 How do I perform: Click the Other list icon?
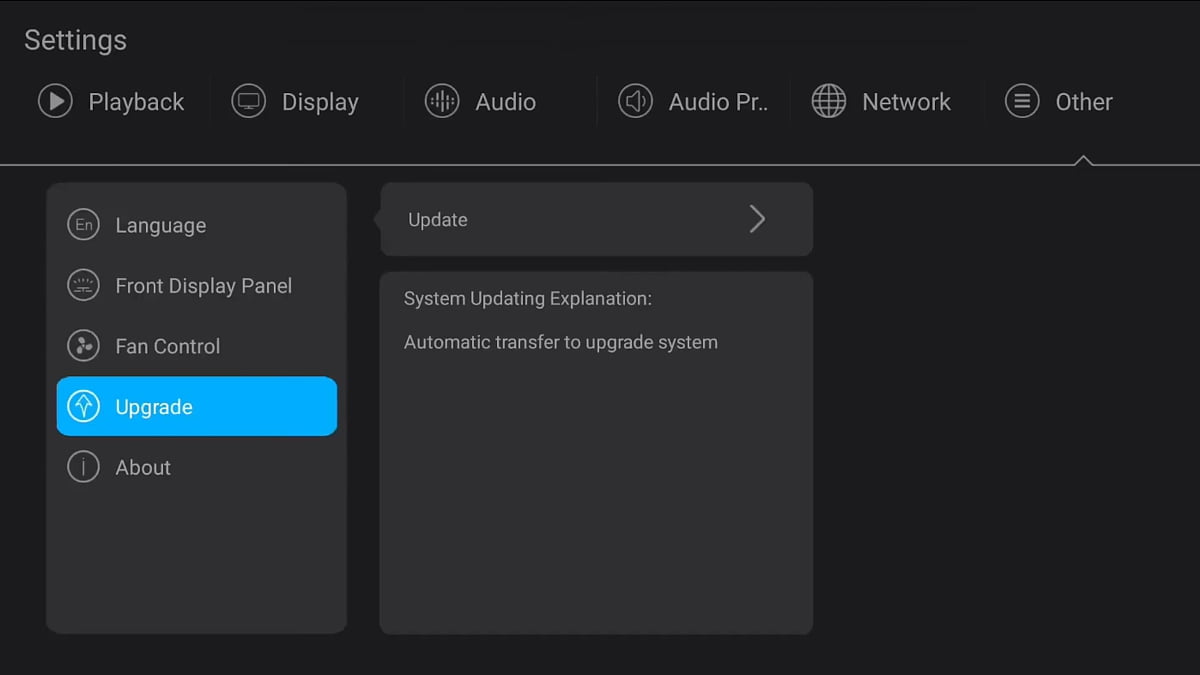[1022, 101]
